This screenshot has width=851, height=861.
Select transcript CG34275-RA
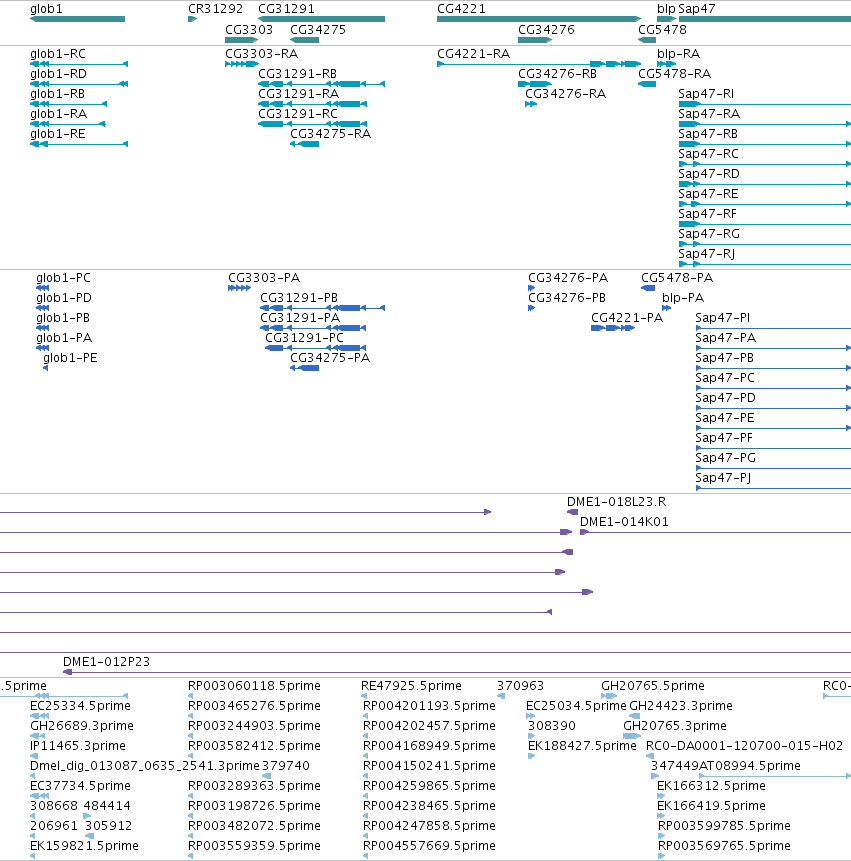[331, 134]
